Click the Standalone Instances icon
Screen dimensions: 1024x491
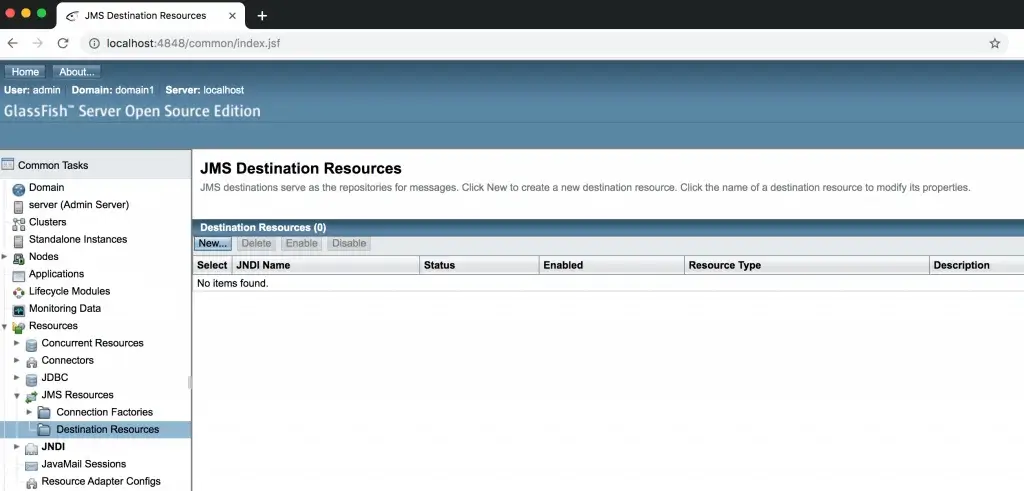click(x=18, y=242)
